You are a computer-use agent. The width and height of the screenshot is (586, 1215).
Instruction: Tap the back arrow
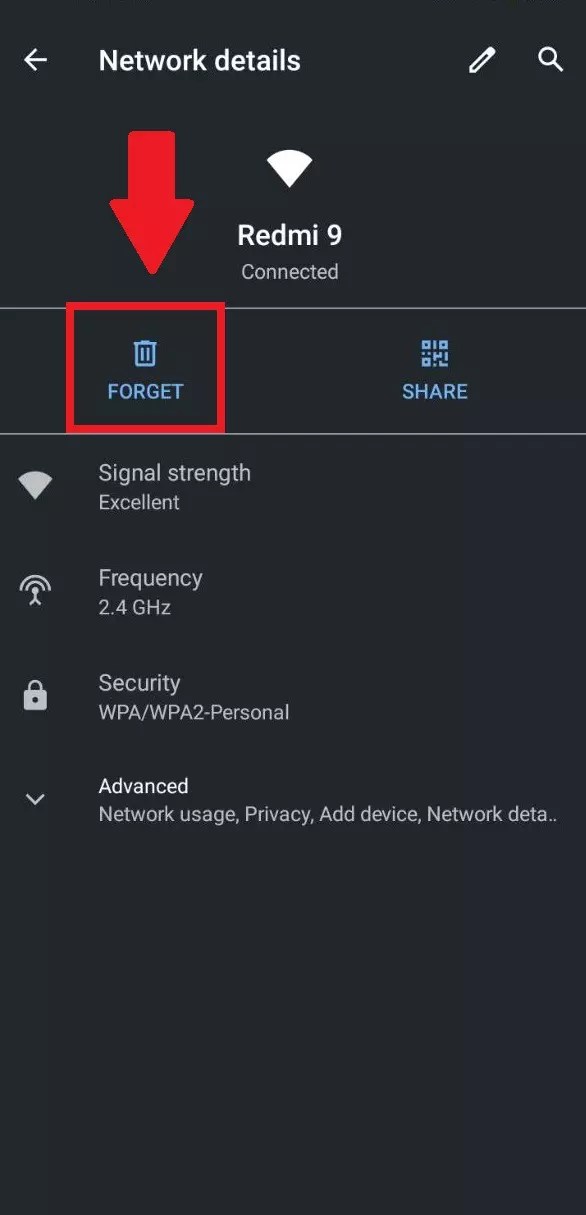[35, 60]
